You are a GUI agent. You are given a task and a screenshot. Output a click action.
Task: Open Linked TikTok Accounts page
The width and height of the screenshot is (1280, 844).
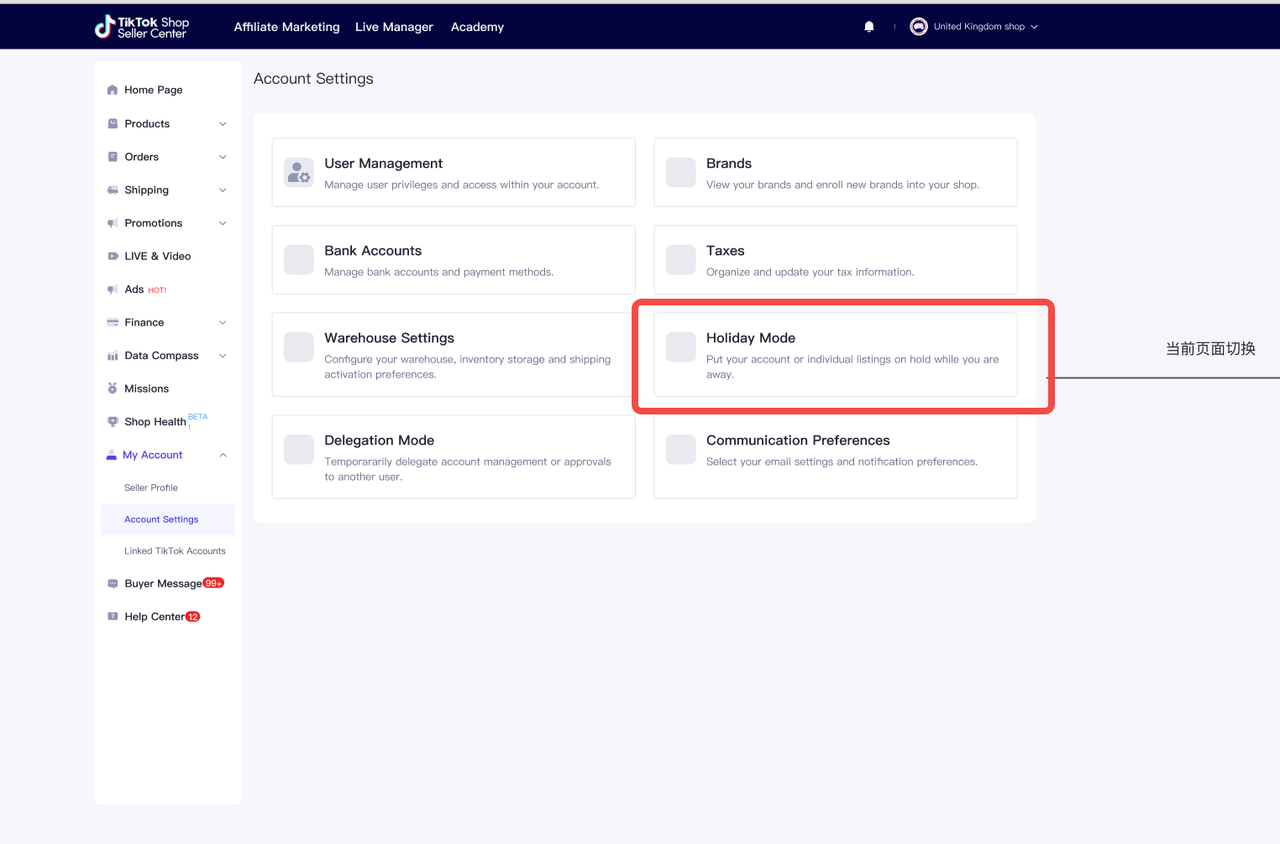(x=175, y=551)
